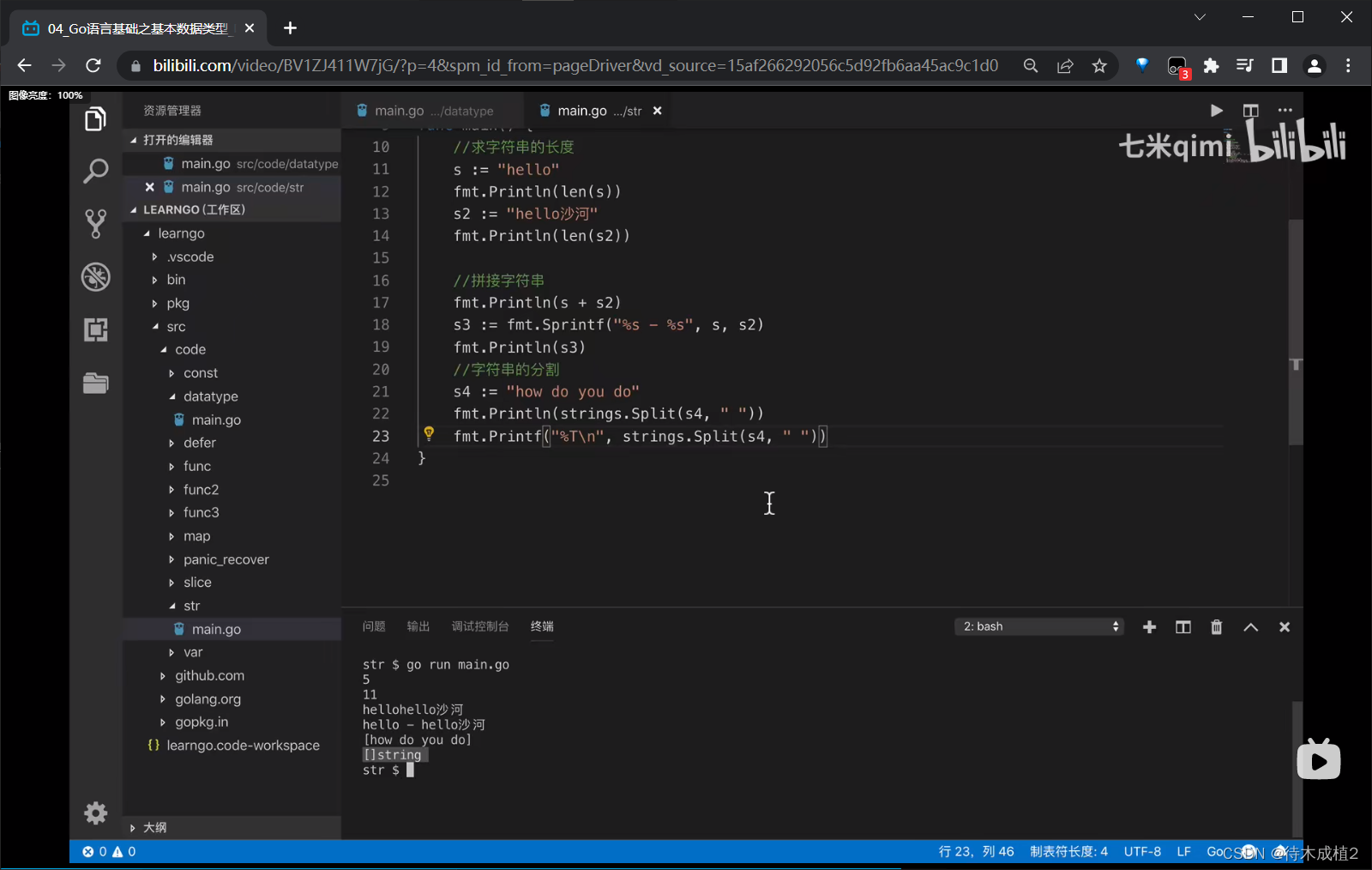The height and width of the screenshot is (870, 1372).
Task: Open the browser profile avatar
Action: tap(1314, 66)
